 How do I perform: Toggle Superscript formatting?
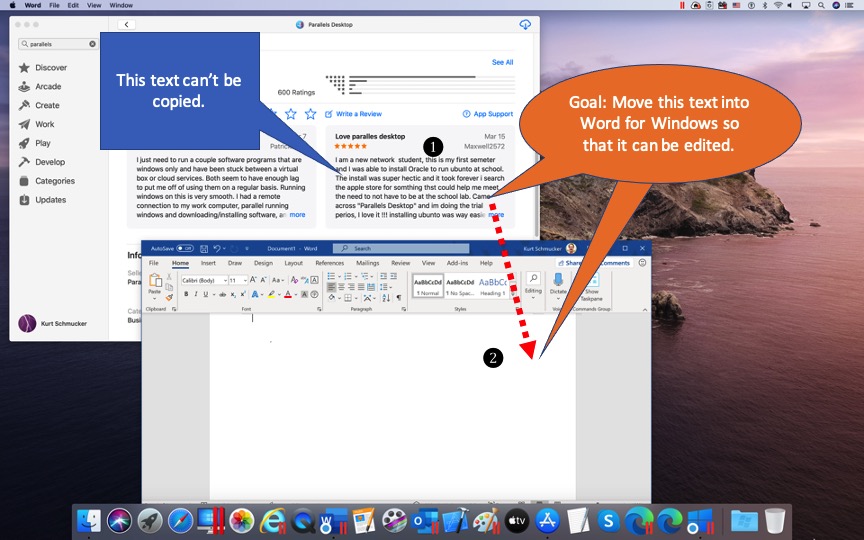point(242,294)
